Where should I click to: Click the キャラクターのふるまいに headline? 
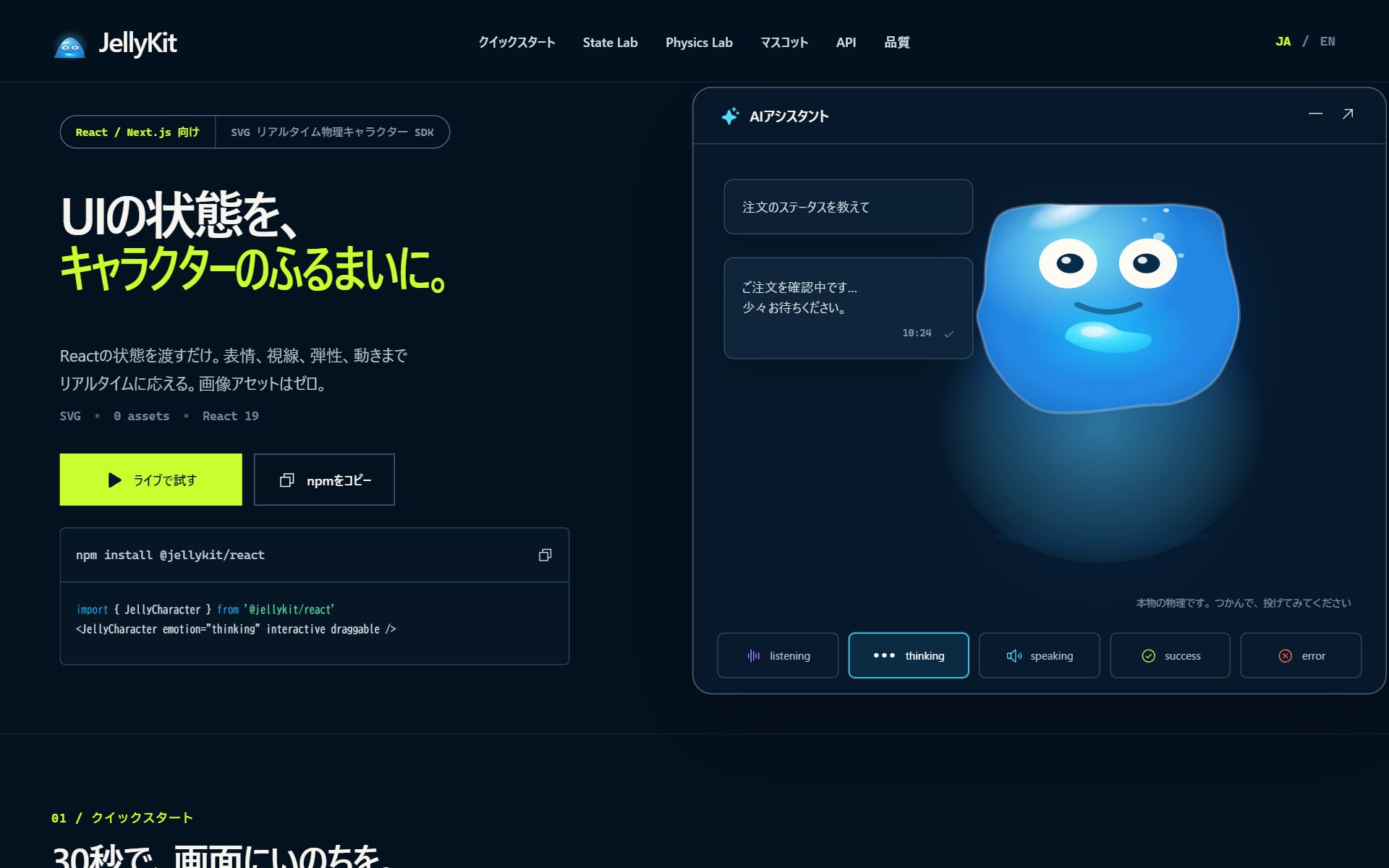[252, 269]
